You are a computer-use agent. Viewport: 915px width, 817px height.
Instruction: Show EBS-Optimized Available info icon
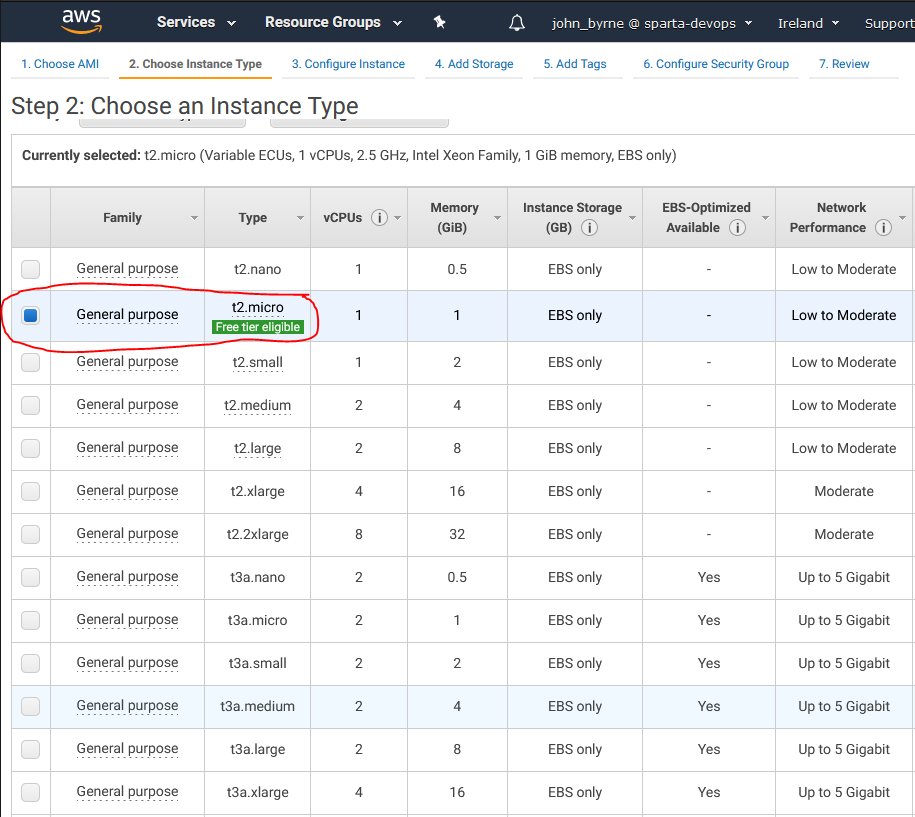pyautogui.click(x=738, y=228)
